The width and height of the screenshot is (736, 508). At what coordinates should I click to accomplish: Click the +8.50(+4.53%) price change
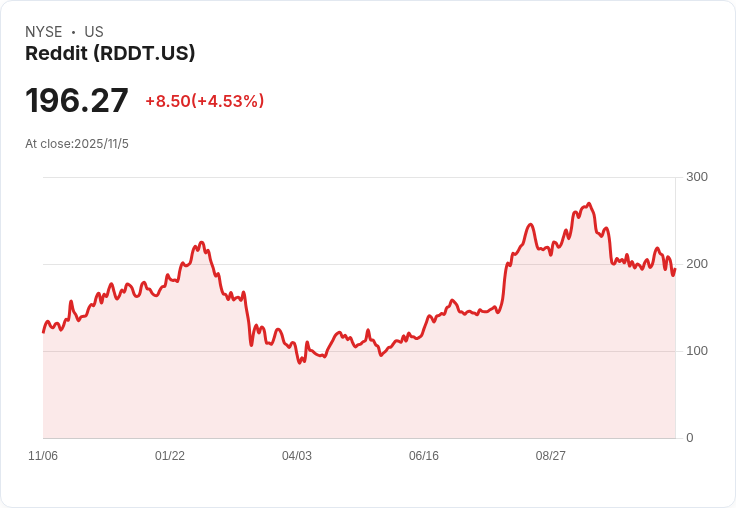(x=204, y=101)
